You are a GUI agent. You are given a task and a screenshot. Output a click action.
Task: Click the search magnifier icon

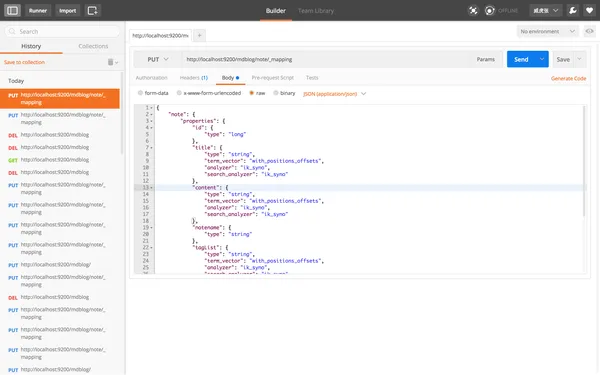pyautogui.click(x=12, y=31)
